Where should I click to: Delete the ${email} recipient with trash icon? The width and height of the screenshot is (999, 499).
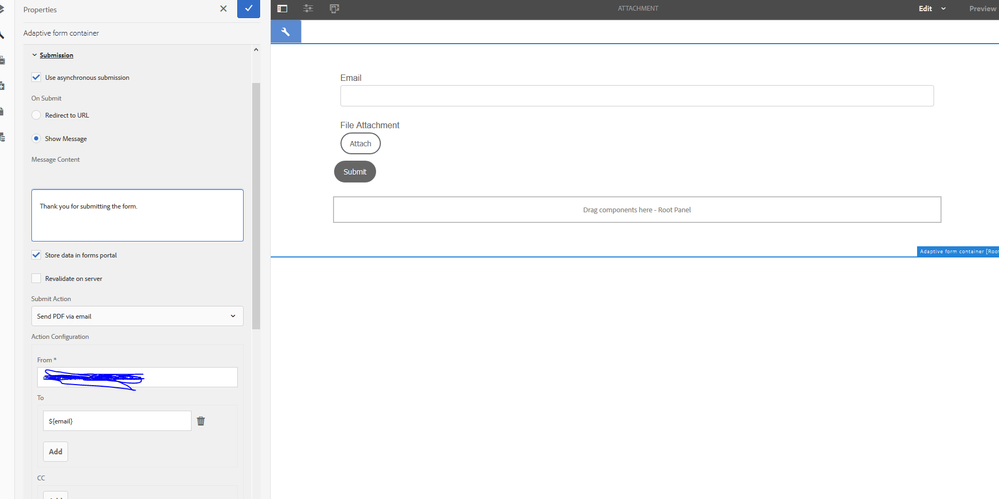(x=201, y=421)
